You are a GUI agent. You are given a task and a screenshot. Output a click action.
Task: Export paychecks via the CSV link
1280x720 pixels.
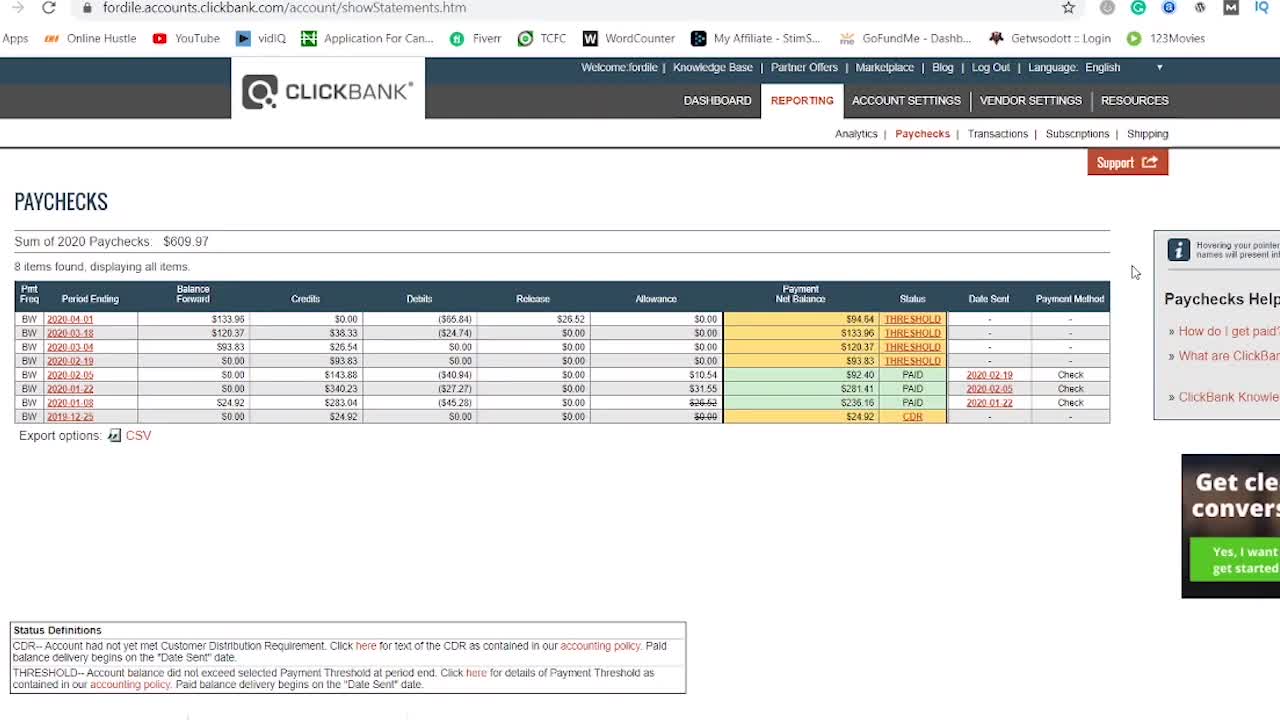[x=138, y=436]
